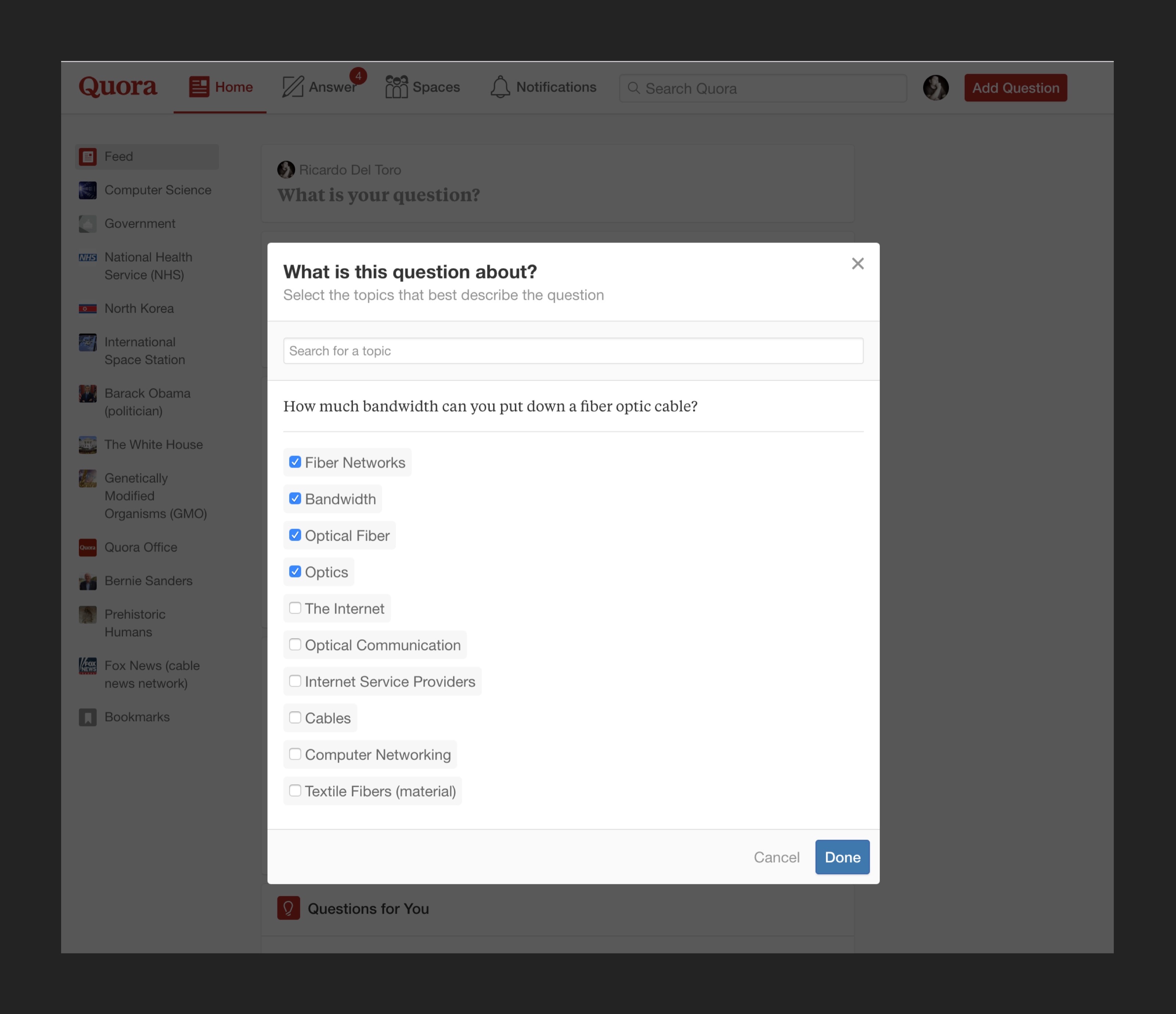
Task: Focus the Search for a topic field
Action: (573, 350)
